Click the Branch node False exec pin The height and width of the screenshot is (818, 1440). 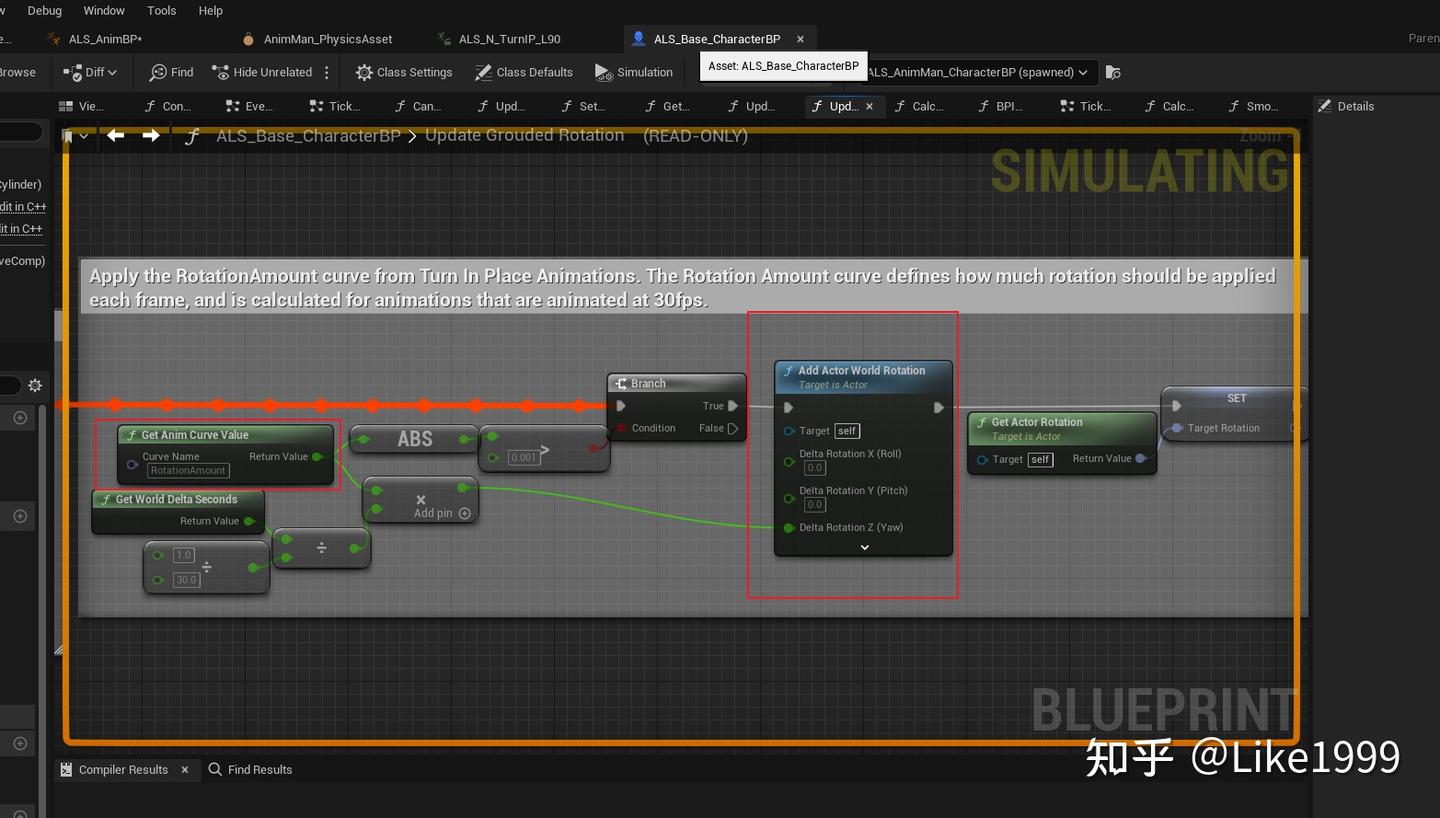tap(733, 428)
